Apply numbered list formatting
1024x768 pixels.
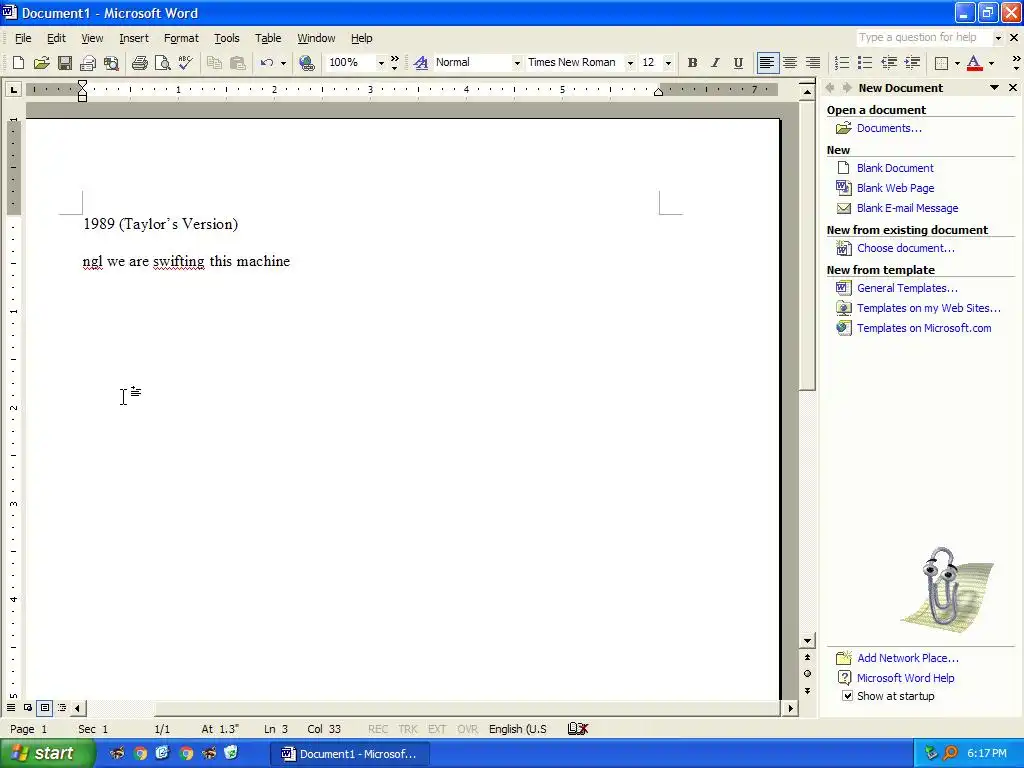point(842,63)
